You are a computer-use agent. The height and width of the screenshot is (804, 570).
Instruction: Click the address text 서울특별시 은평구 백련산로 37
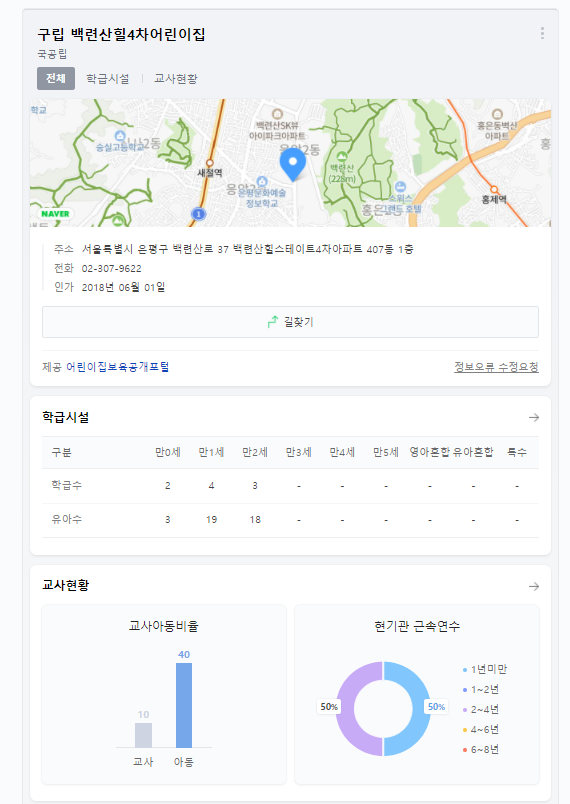tap(155, 249)
